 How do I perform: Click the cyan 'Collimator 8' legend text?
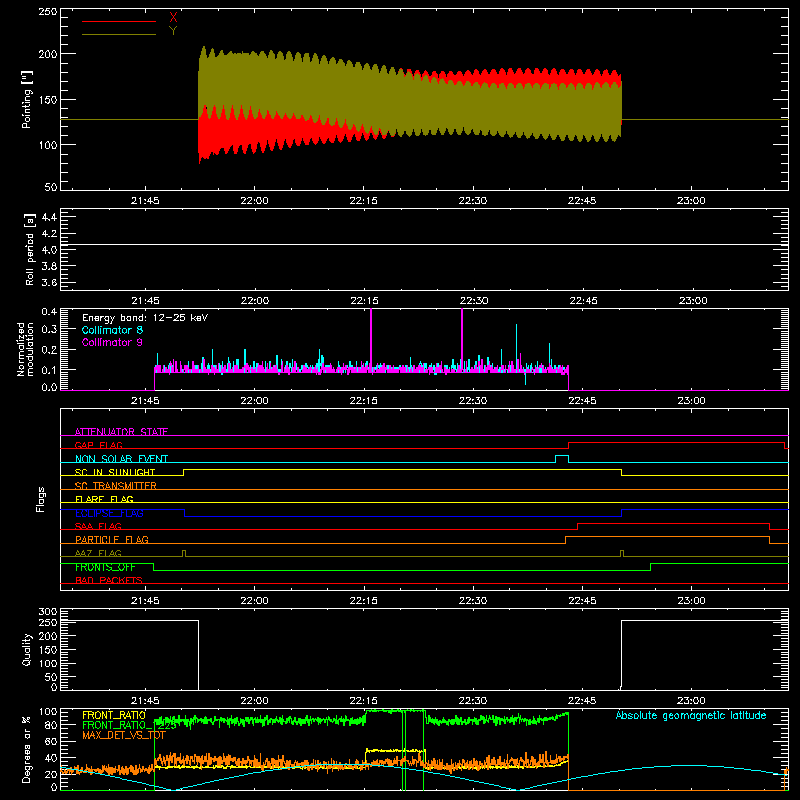pyautogui.click(x=112, y=330)
